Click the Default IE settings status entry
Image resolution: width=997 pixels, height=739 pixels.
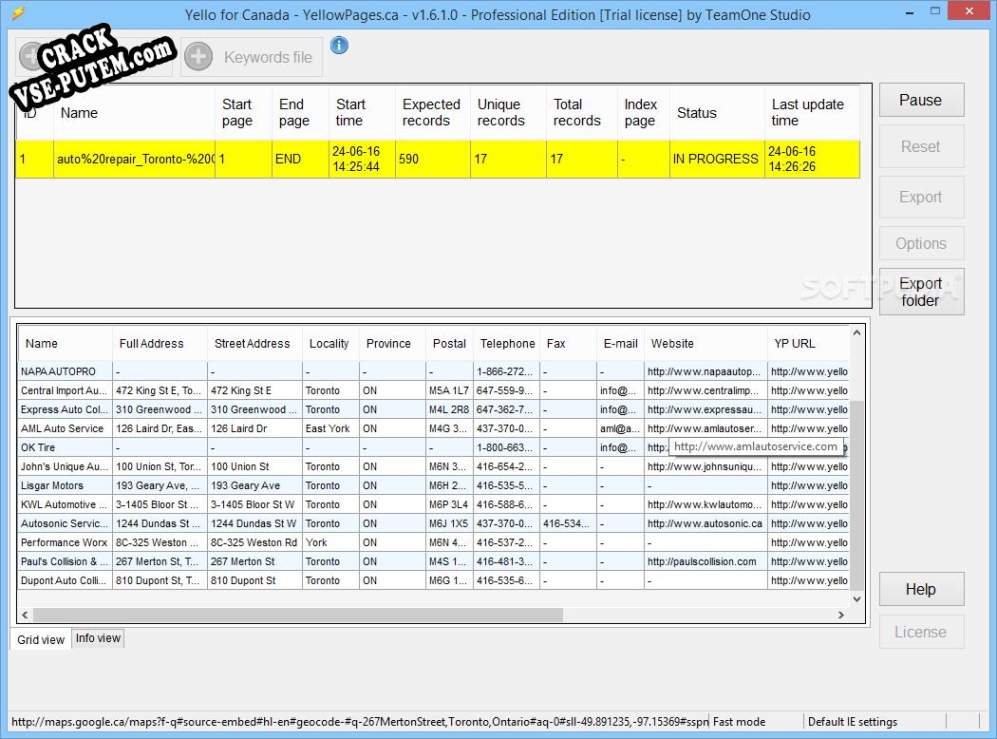853,722
